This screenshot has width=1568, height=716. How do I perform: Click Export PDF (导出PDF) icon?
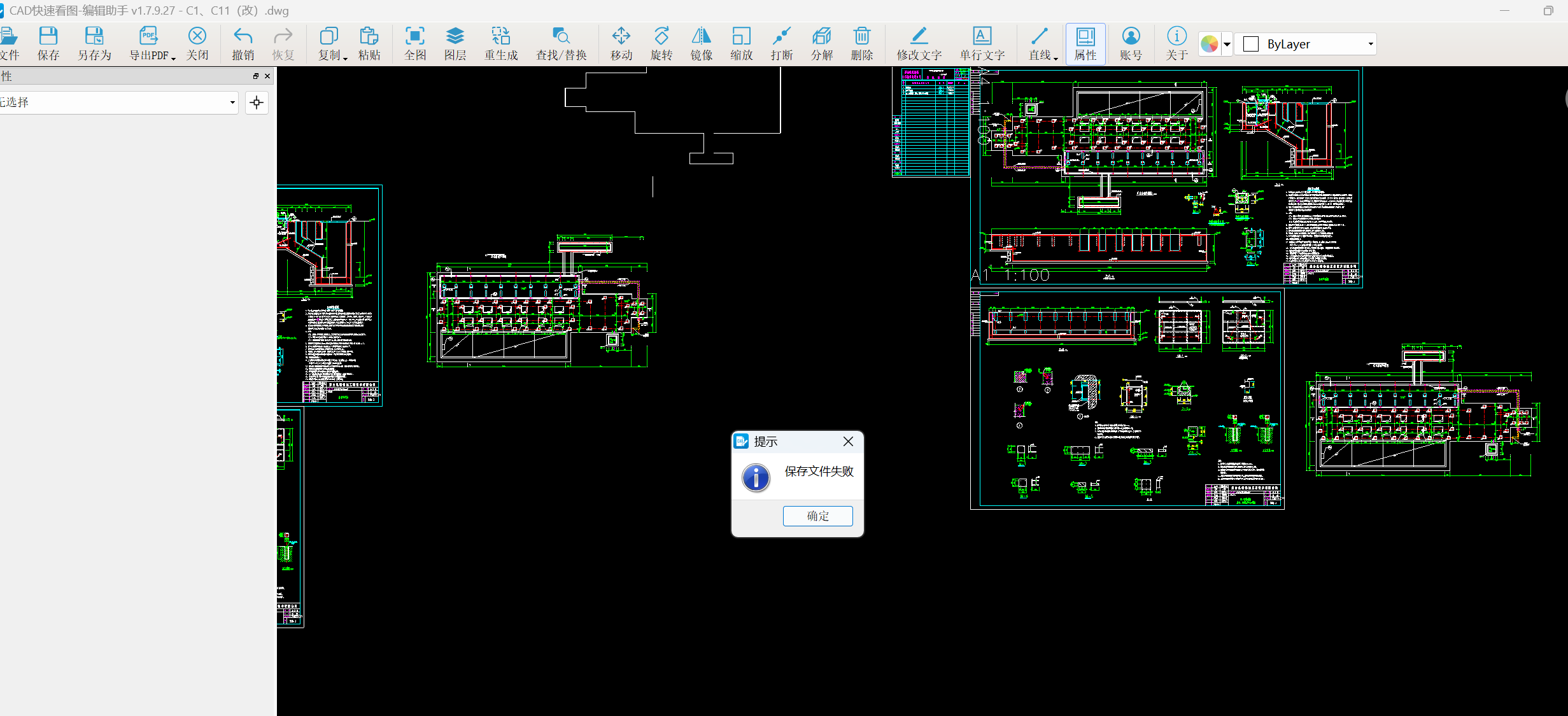pos(149,43)
